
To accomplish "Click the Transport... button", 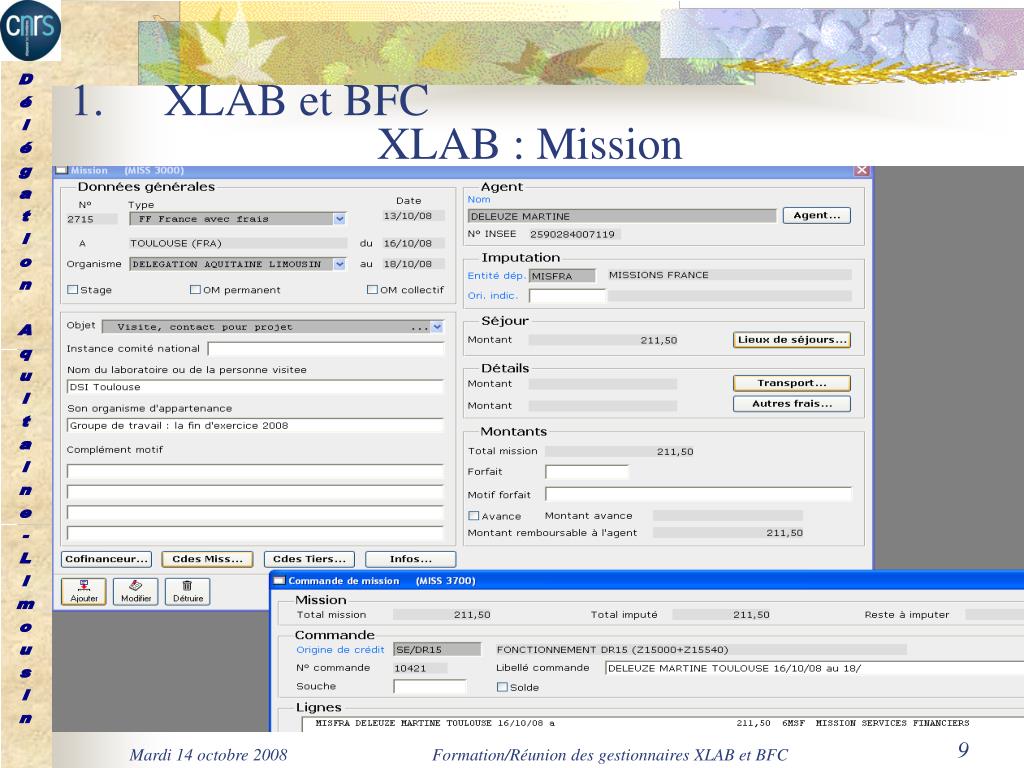I will click(792, 383).
